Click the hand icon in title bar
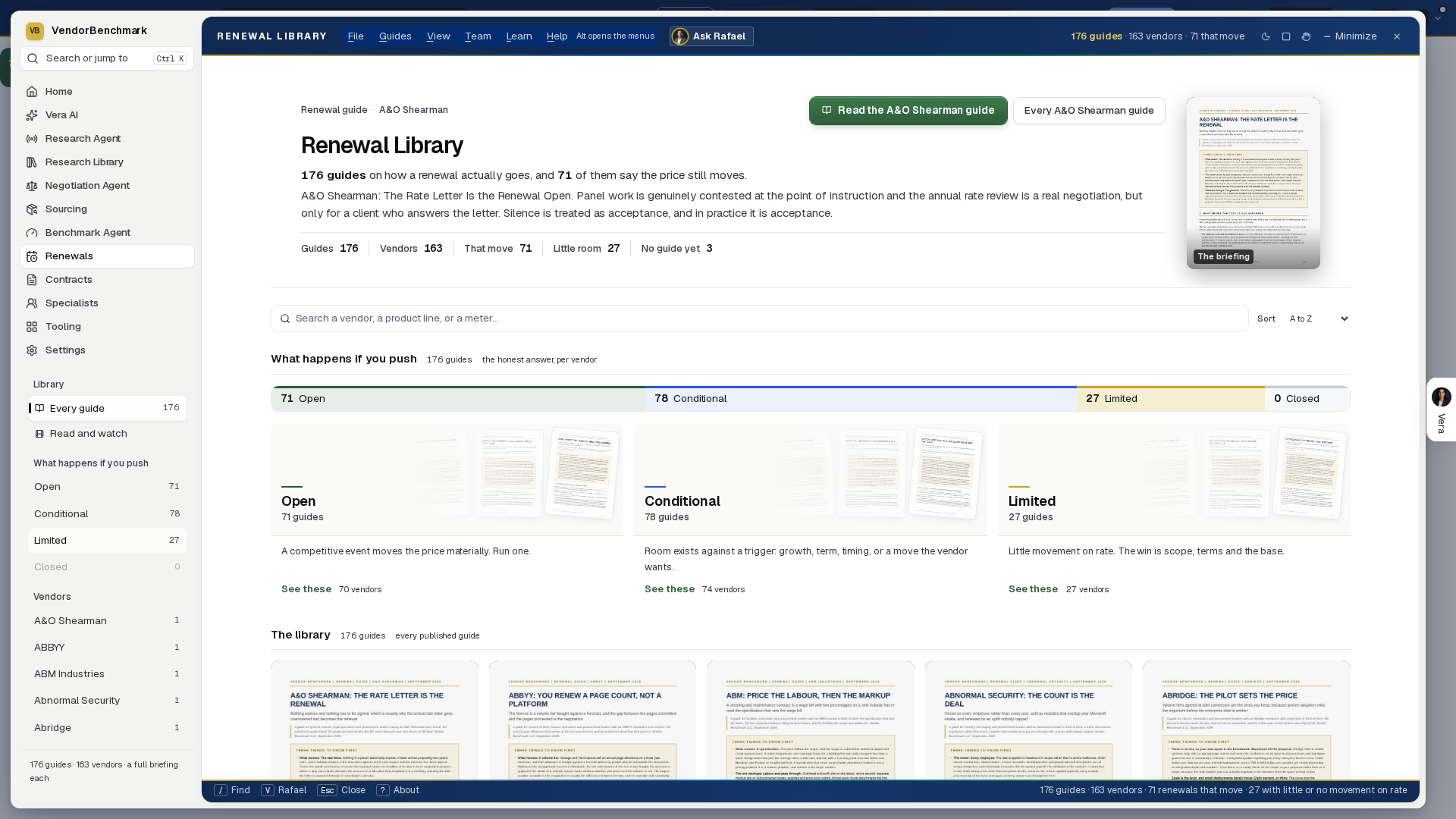This screenshot has width=1456, height=819. [1306, 36]
